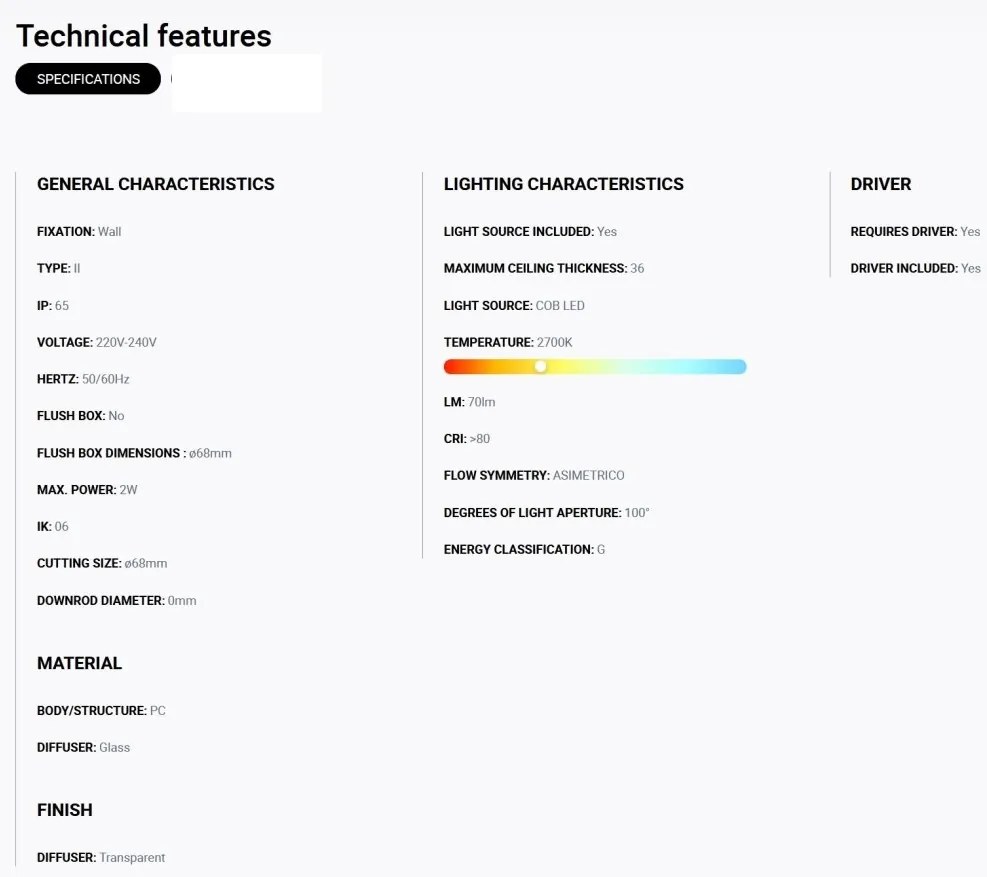Click the LIGHTING CHARACTERISTICS section heading
987x877 pixels.
[563, 184]
